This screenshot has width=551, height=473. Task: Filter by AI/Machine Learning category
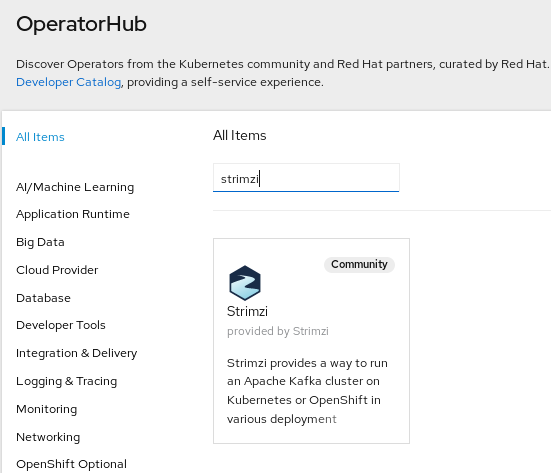click(x=75, y=187)
